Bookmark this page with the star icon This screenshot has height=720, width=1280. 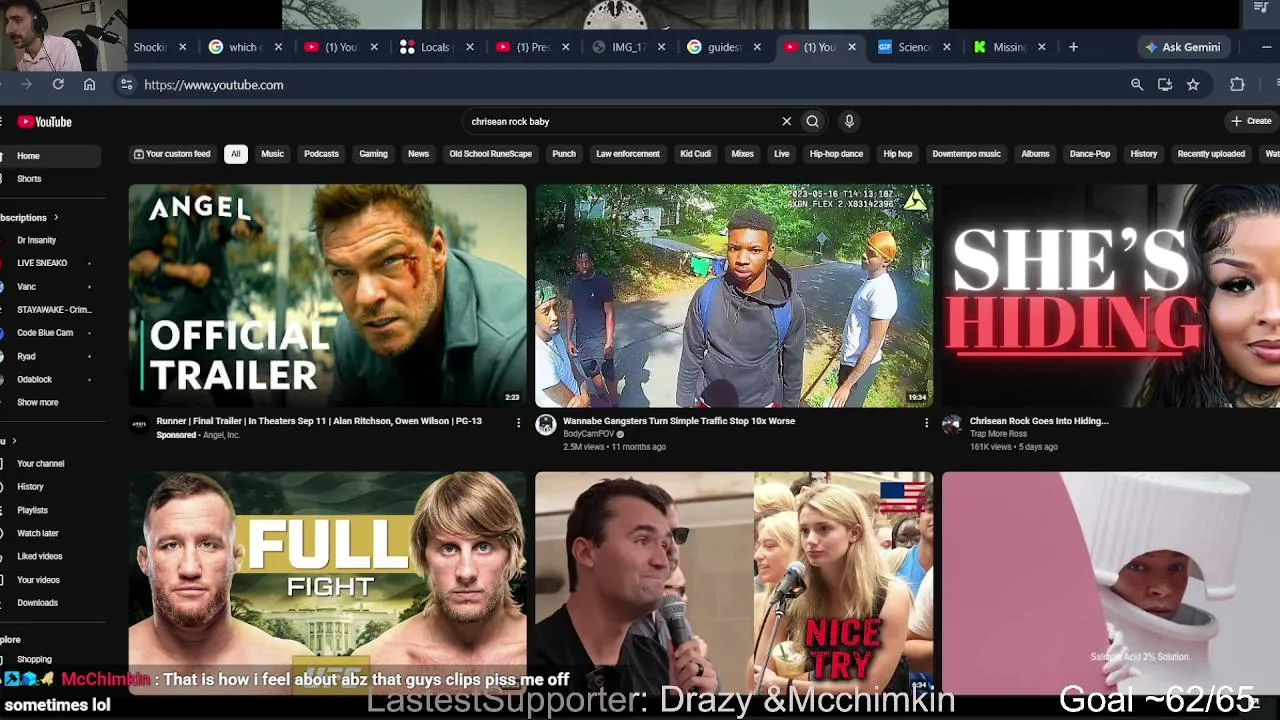click(1193, 85)
